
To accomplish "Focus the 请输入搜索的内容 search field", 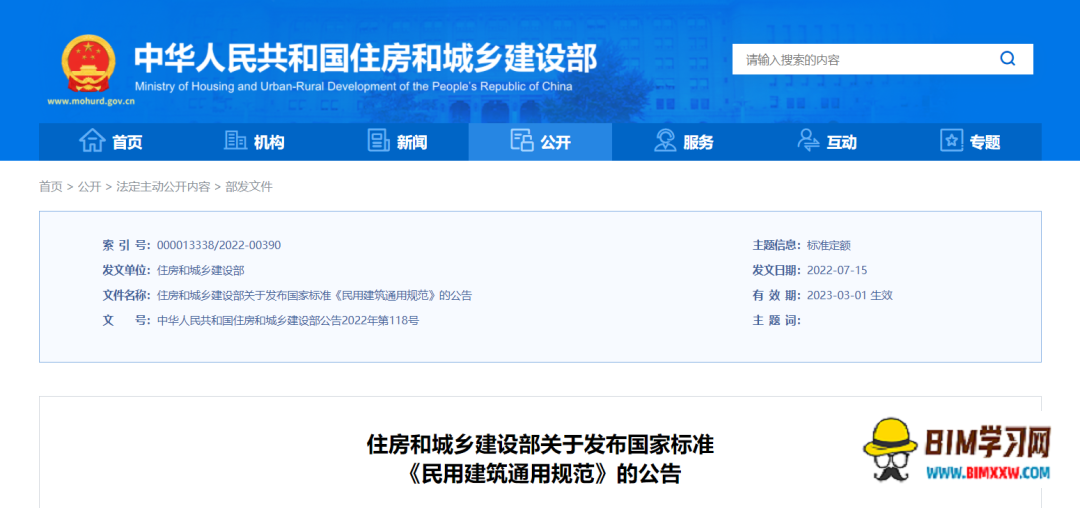I will point(860,60).
